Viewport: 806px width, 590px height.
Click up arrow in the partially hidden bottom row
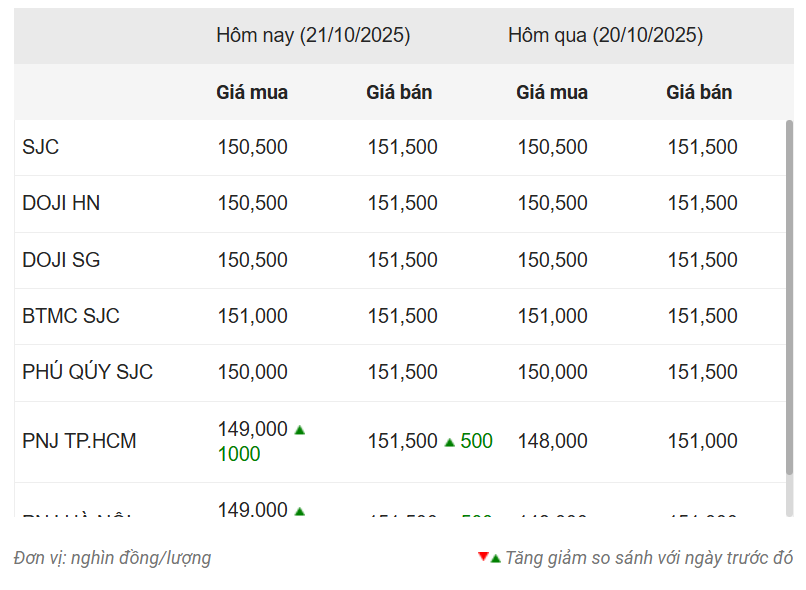point(299,511)
